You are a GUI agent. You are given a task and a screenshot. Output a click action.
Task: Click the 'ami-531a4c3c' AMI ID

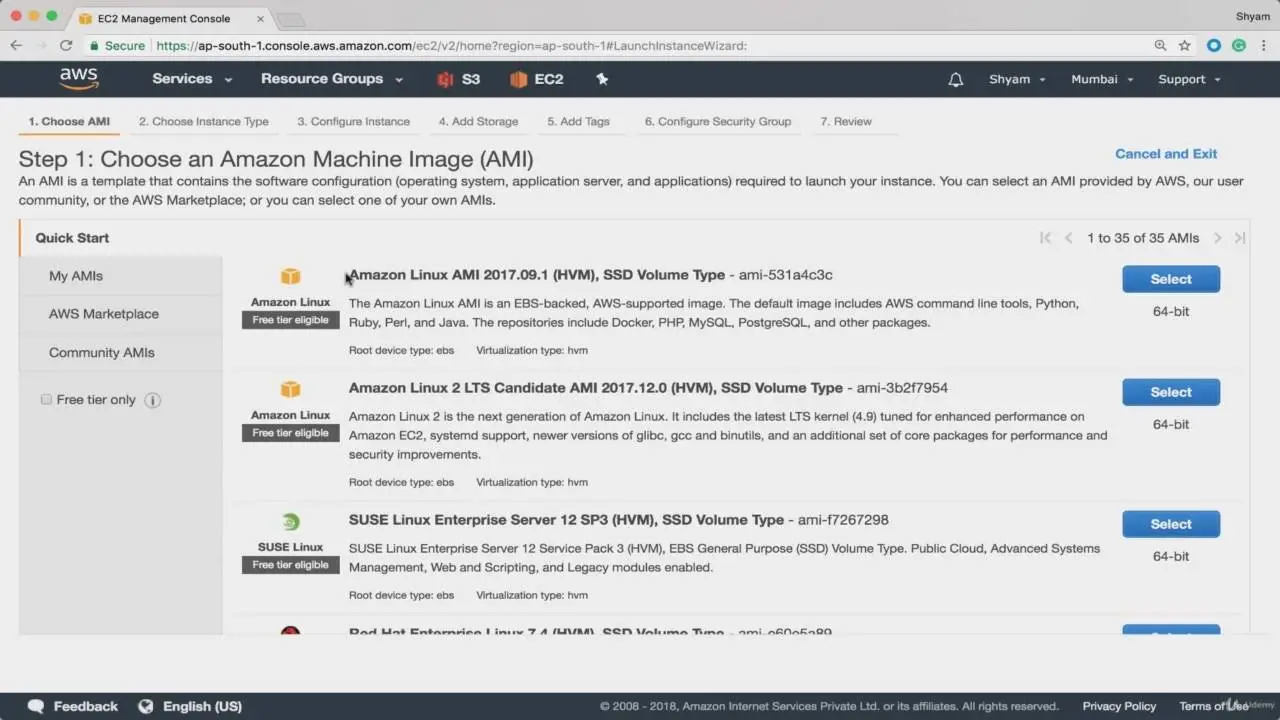click(786, 275)
